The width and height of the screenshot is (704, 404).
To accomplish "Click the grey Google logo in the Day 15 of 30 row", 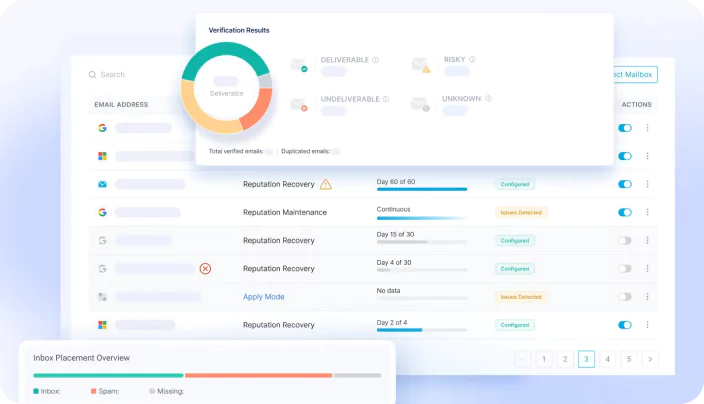I will (x=102, y=241).
